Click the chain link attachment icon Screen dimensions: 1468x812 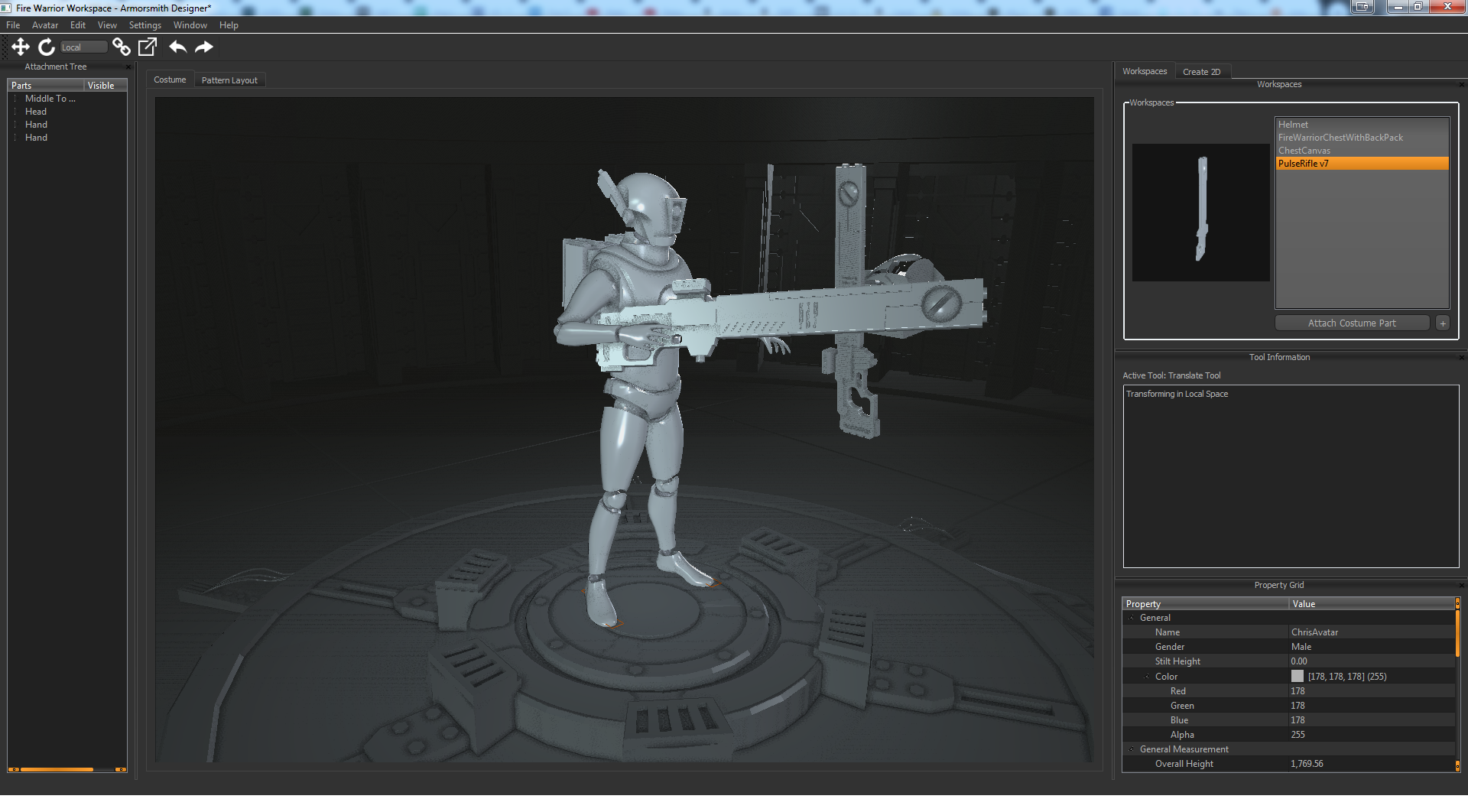tap(122, 47)
